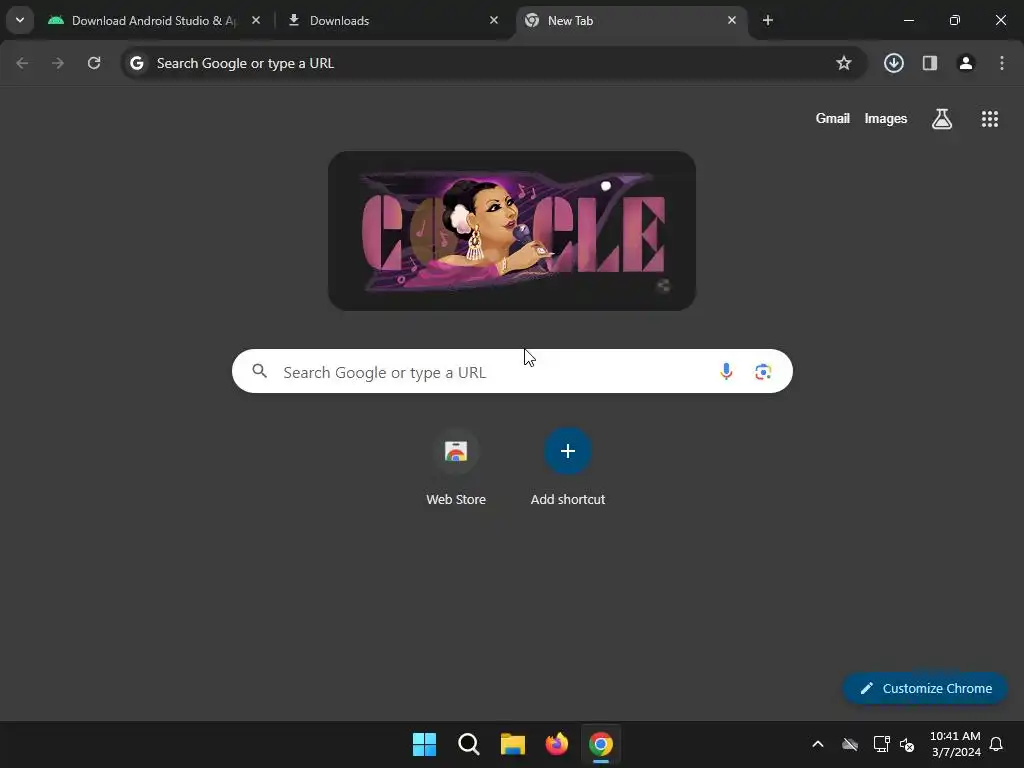Click the magnifier icon in search box

[x=260, y=372]
